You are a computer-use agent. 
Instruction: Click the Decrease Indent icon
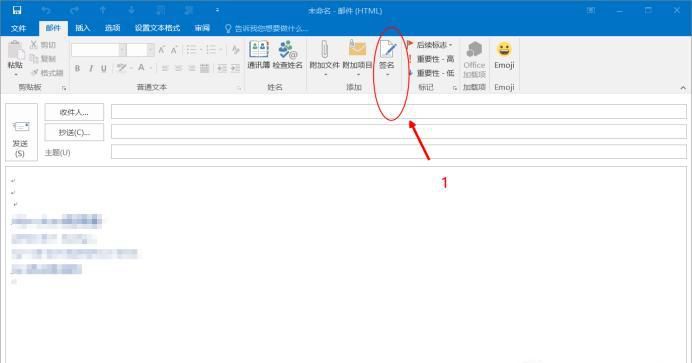point(222,68)
